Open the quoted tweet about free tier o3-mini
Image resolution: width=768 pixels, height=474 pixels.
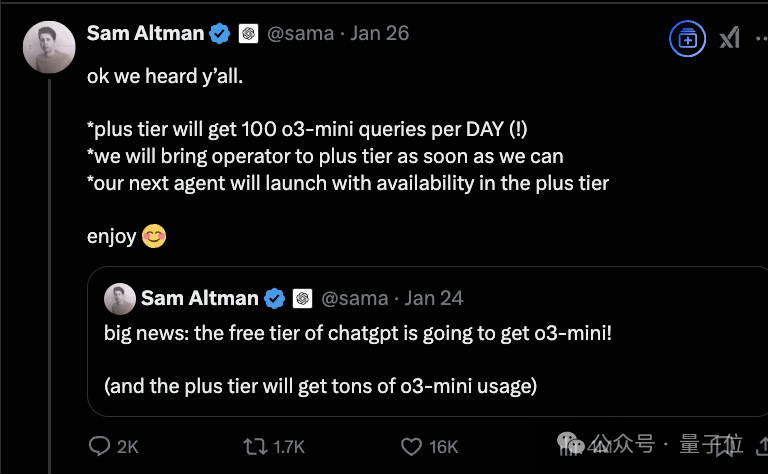coord(420,358)
